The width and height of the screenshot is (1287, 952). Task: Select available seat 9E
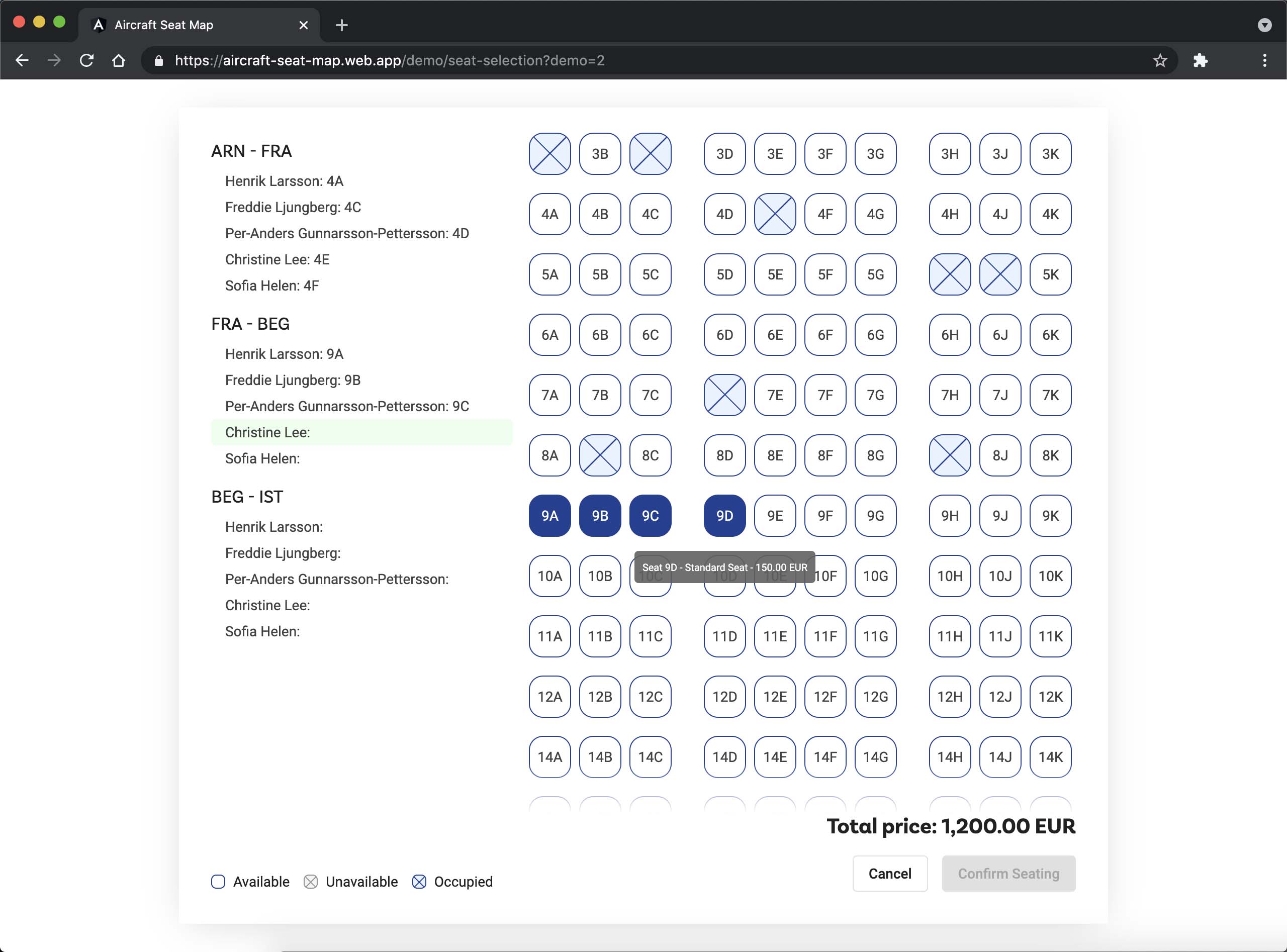(x=774, y=515)
